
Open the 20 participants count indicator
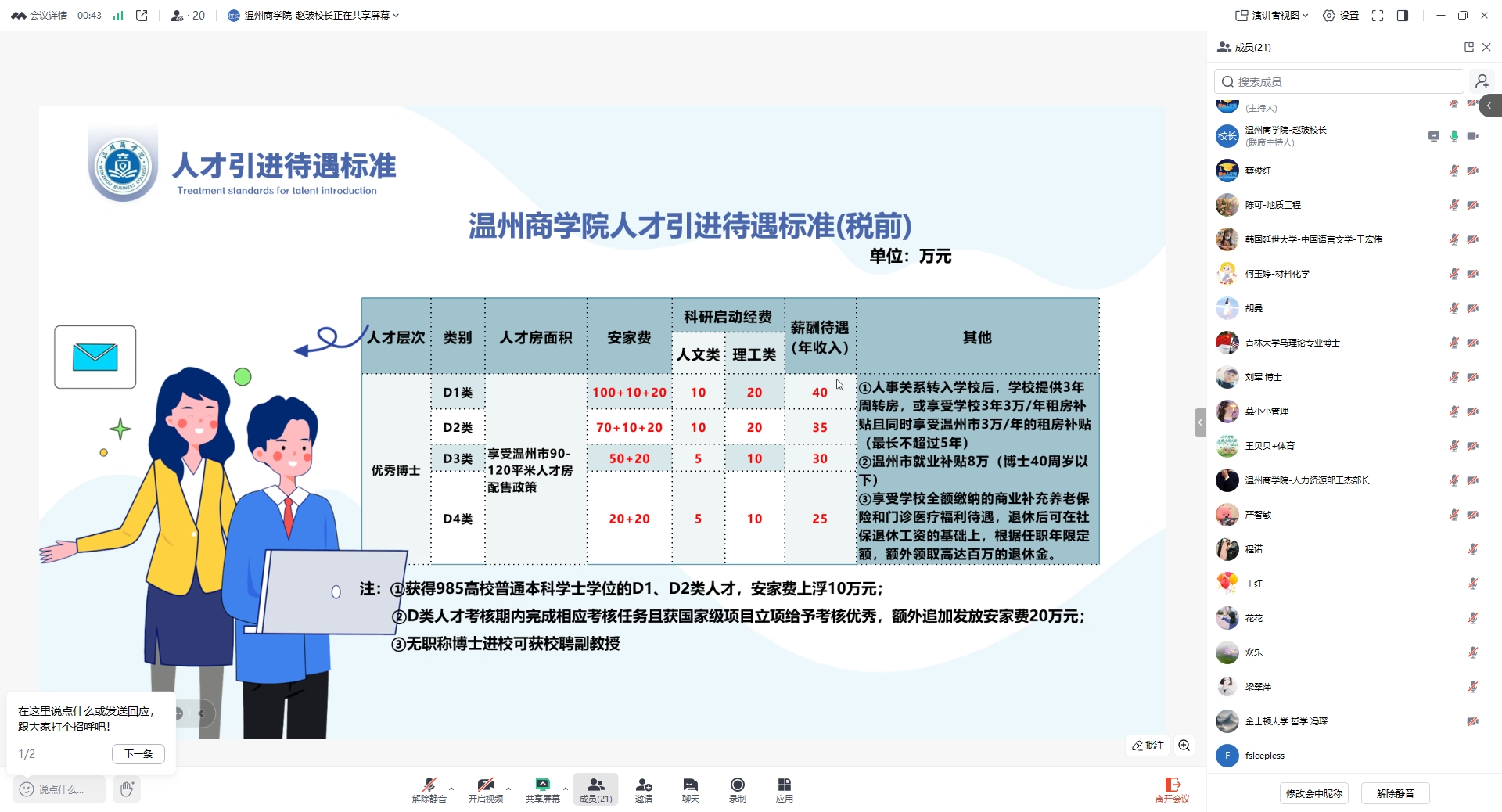[x=188, y=15]
